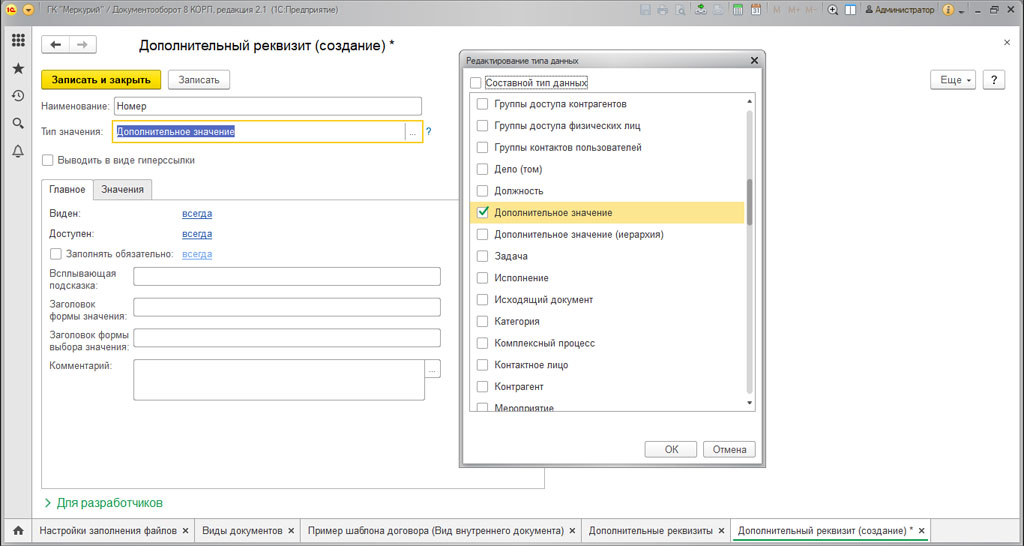
Task: Open the 1C main menu dropdown
Action: pos(28,10)
